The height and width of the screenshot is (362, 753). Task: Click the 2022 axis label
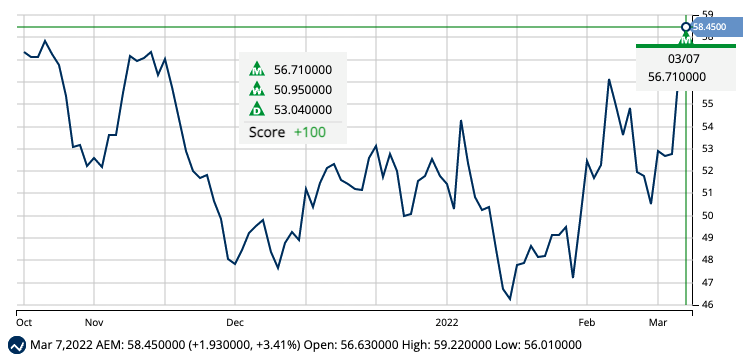(447, 323)
